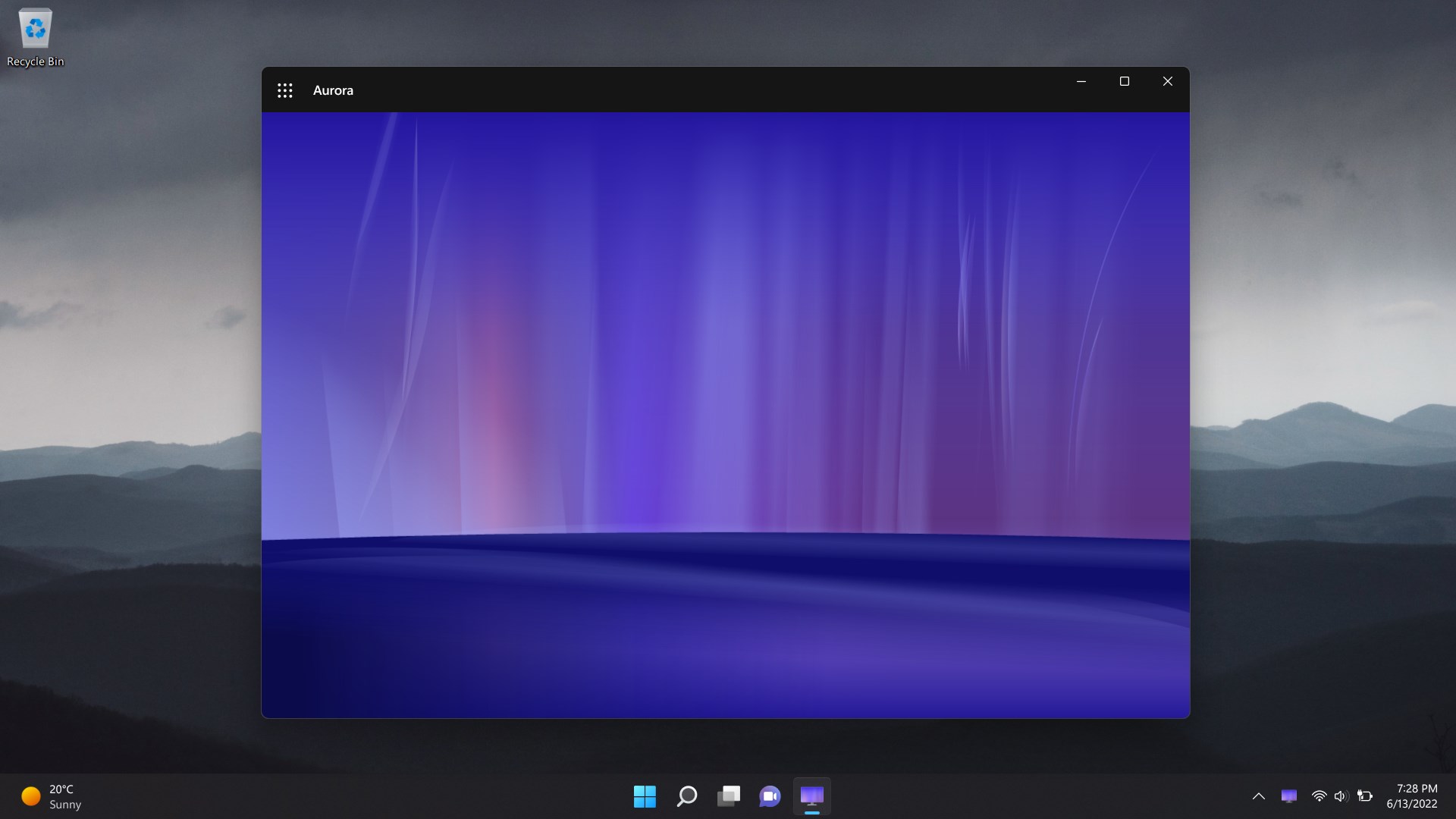Click the volume speaker icon
Screen dimensions: 1456x819
click(1341, 796)
